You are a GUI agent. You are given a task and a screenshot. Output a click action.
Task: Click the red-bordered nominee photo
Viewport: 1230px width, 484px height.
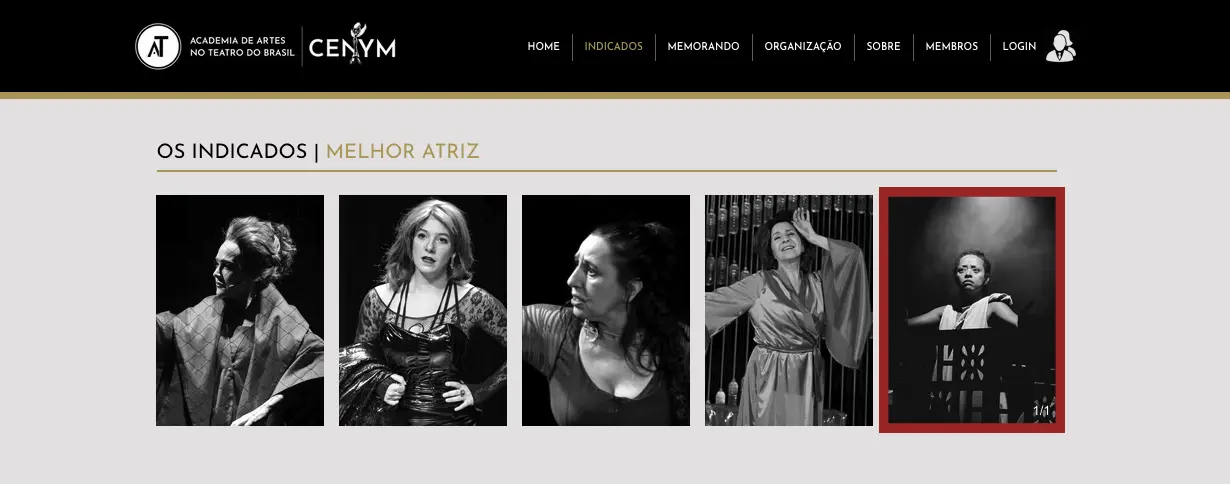(972, 310)
